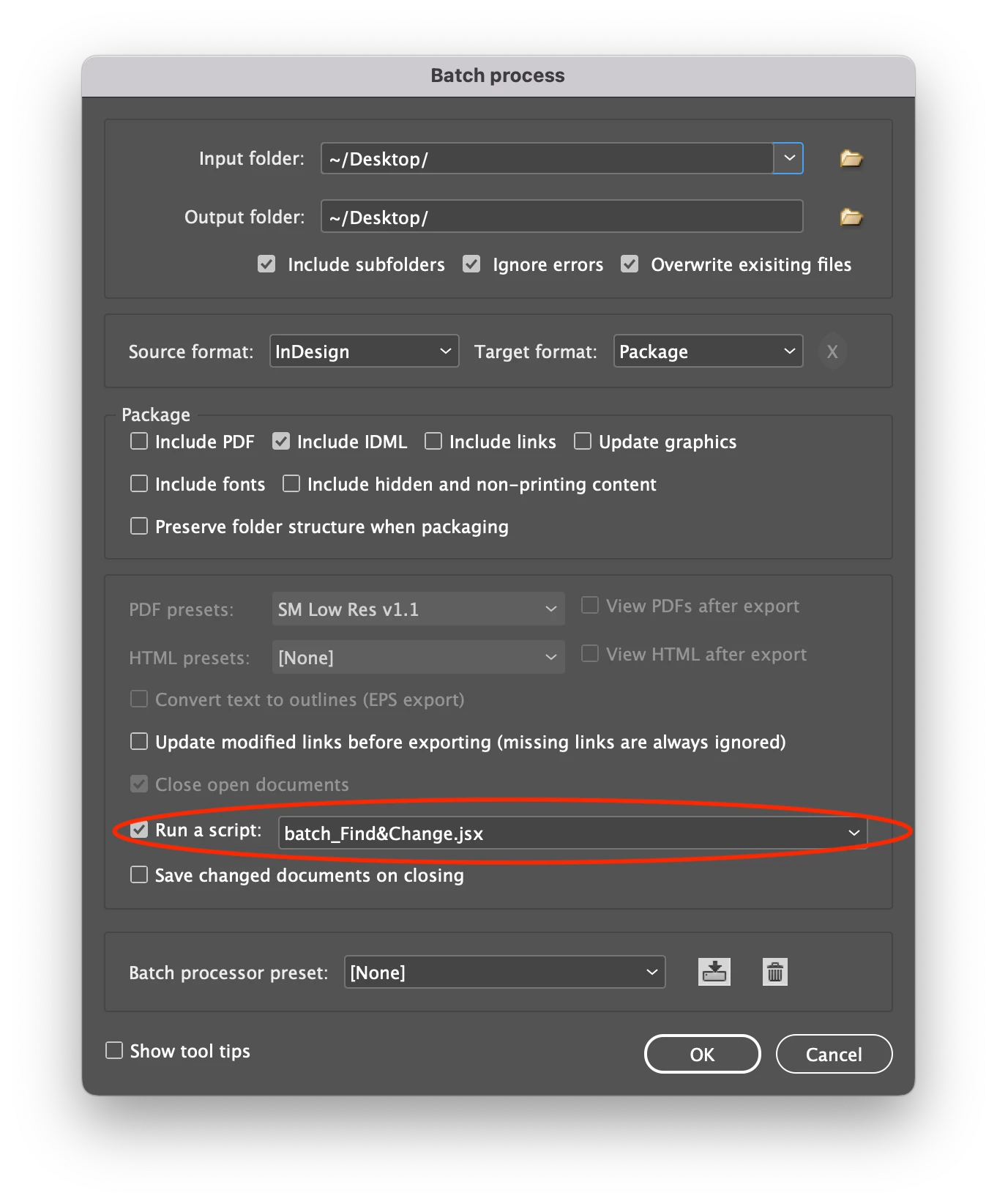Click inside the Input folder path field

click(547, 158)
